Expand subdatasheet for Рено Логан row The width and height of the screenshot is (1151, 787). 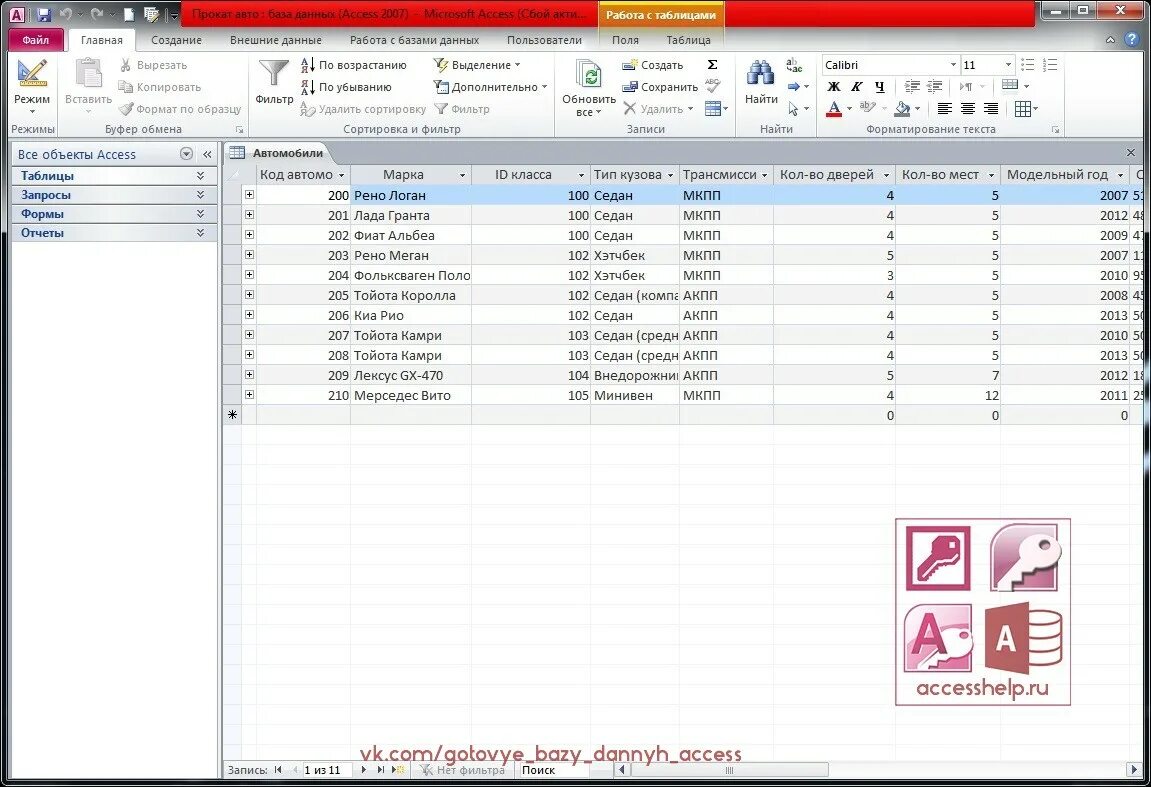(x=250, y=195)
